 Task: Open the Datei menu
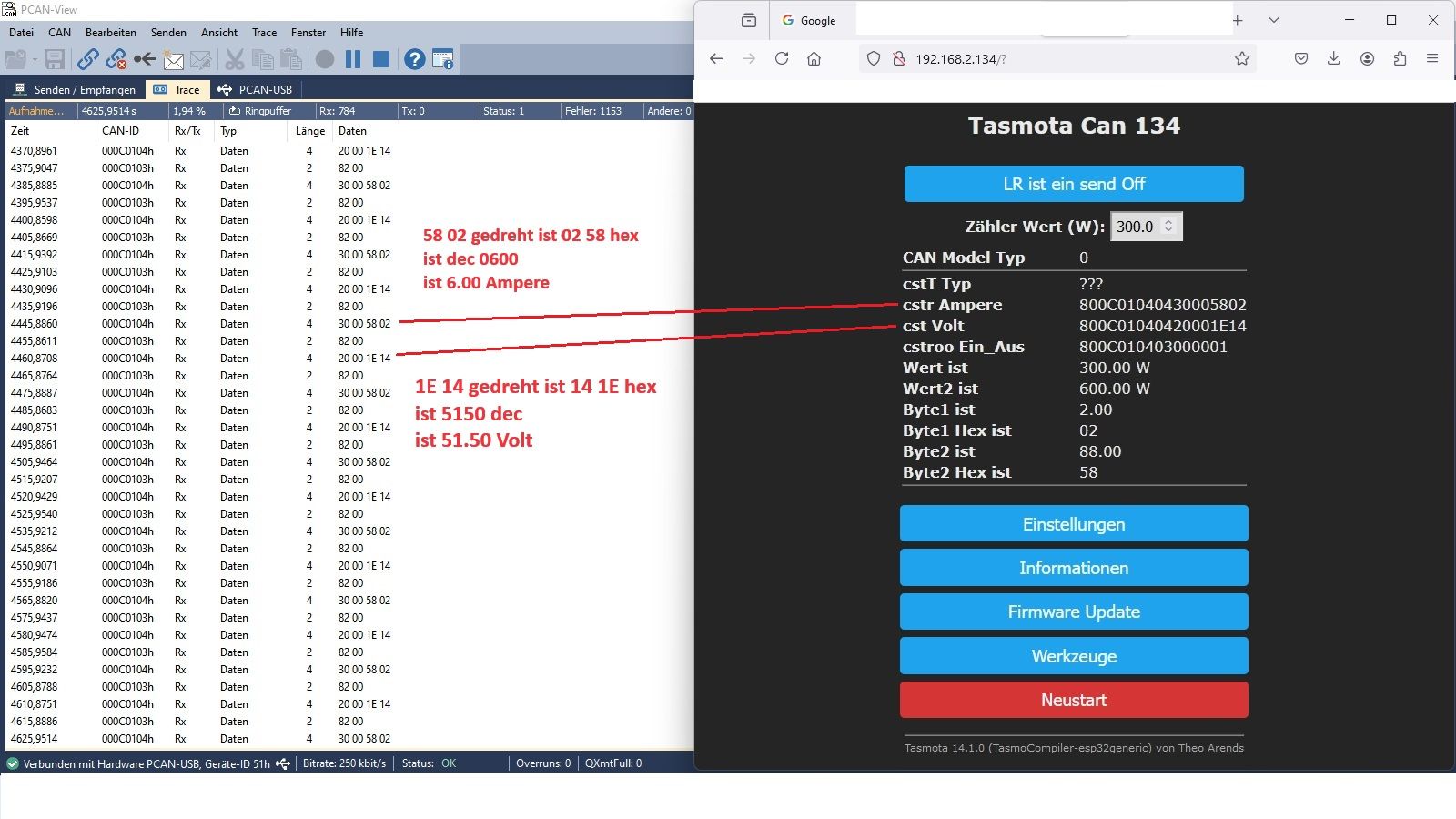click(x=21, y=33)
